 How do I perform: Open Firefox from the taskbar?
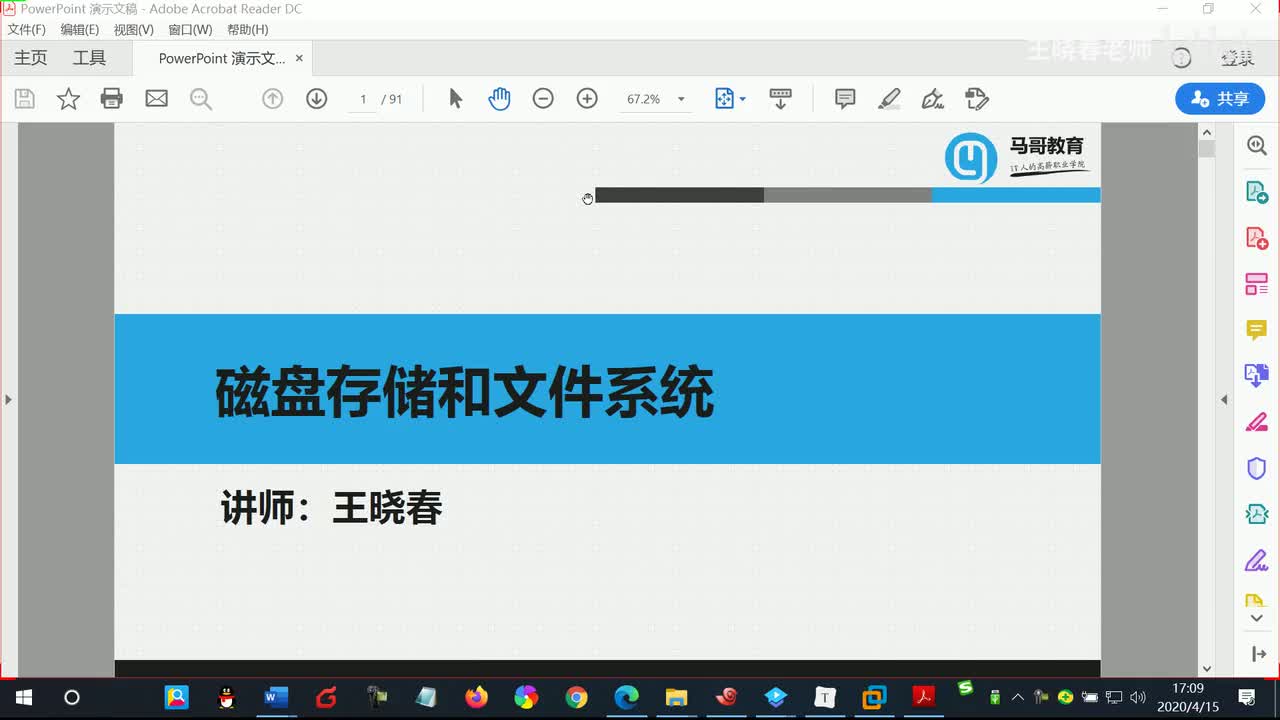point(476,697)
